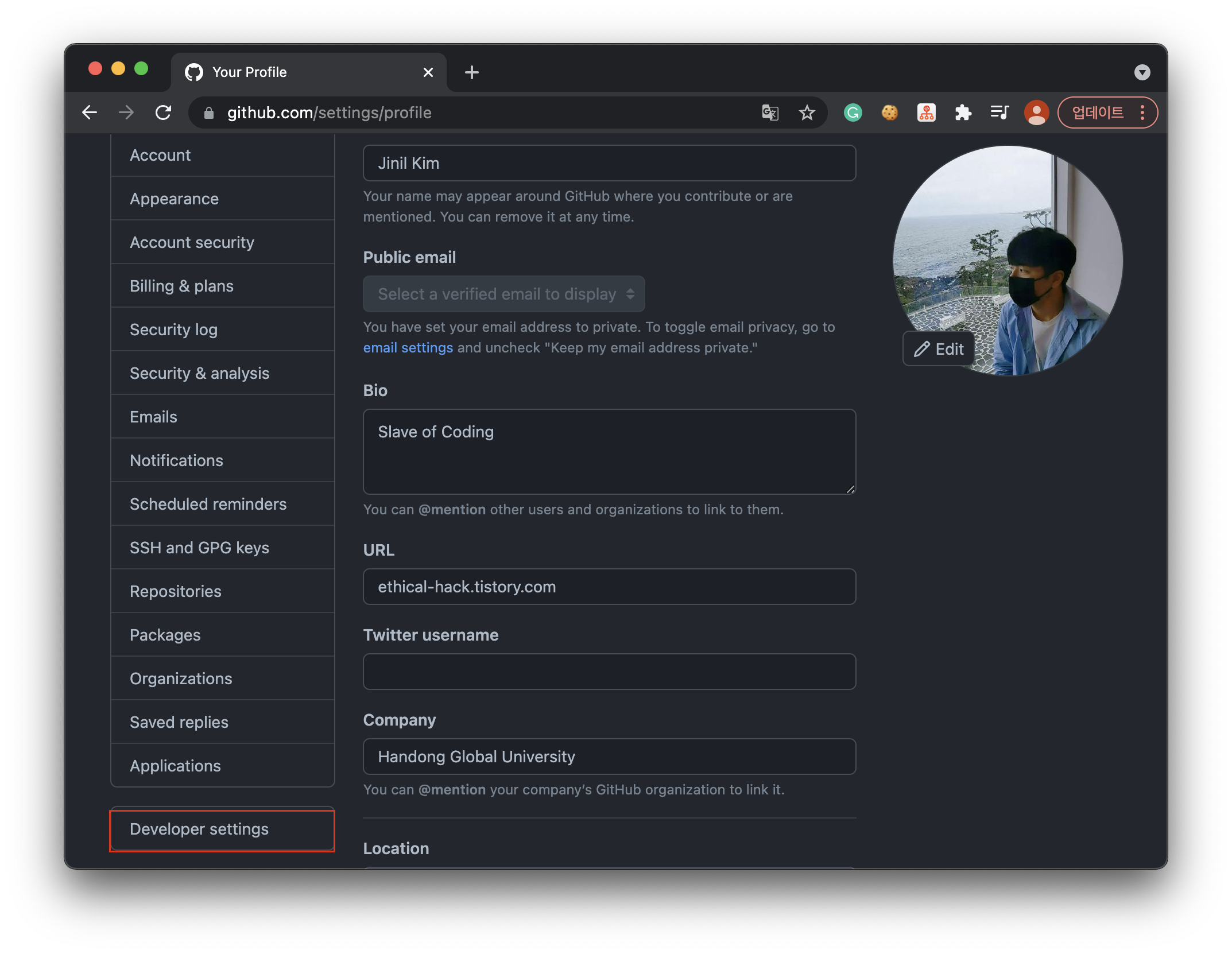Open Saved replies

(x=223, y=722)
